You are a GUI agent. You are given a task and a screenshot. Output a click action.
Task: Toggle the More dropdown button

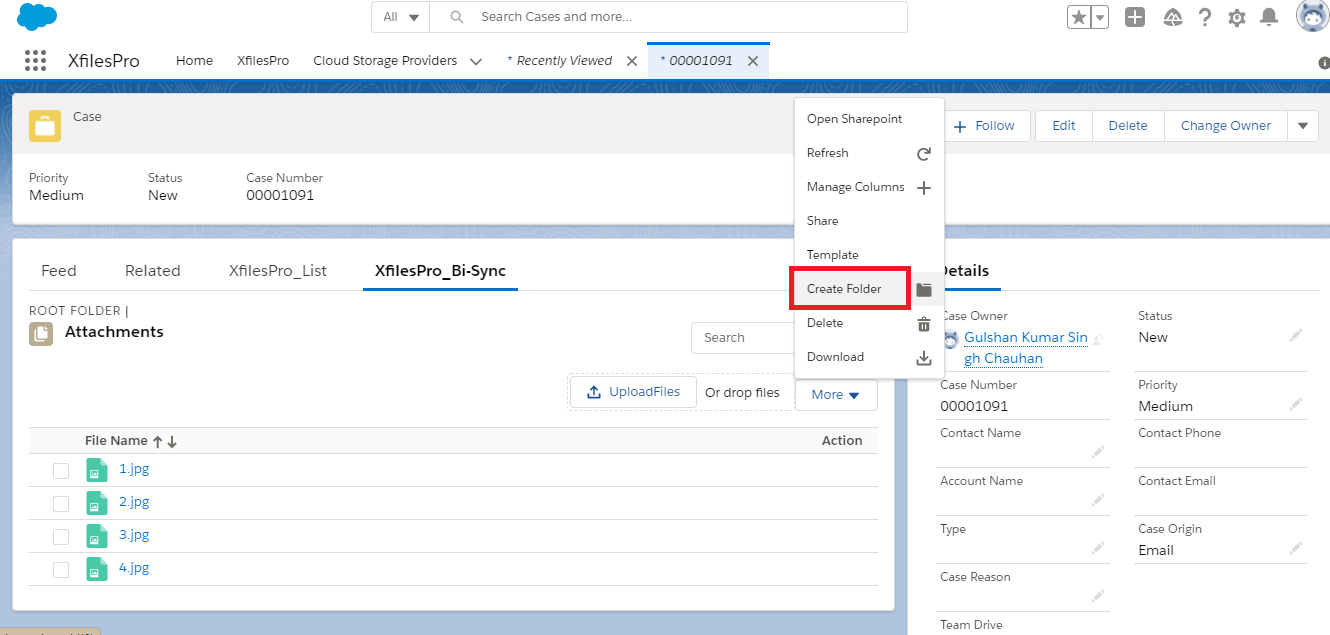click(x=836, y=395)
